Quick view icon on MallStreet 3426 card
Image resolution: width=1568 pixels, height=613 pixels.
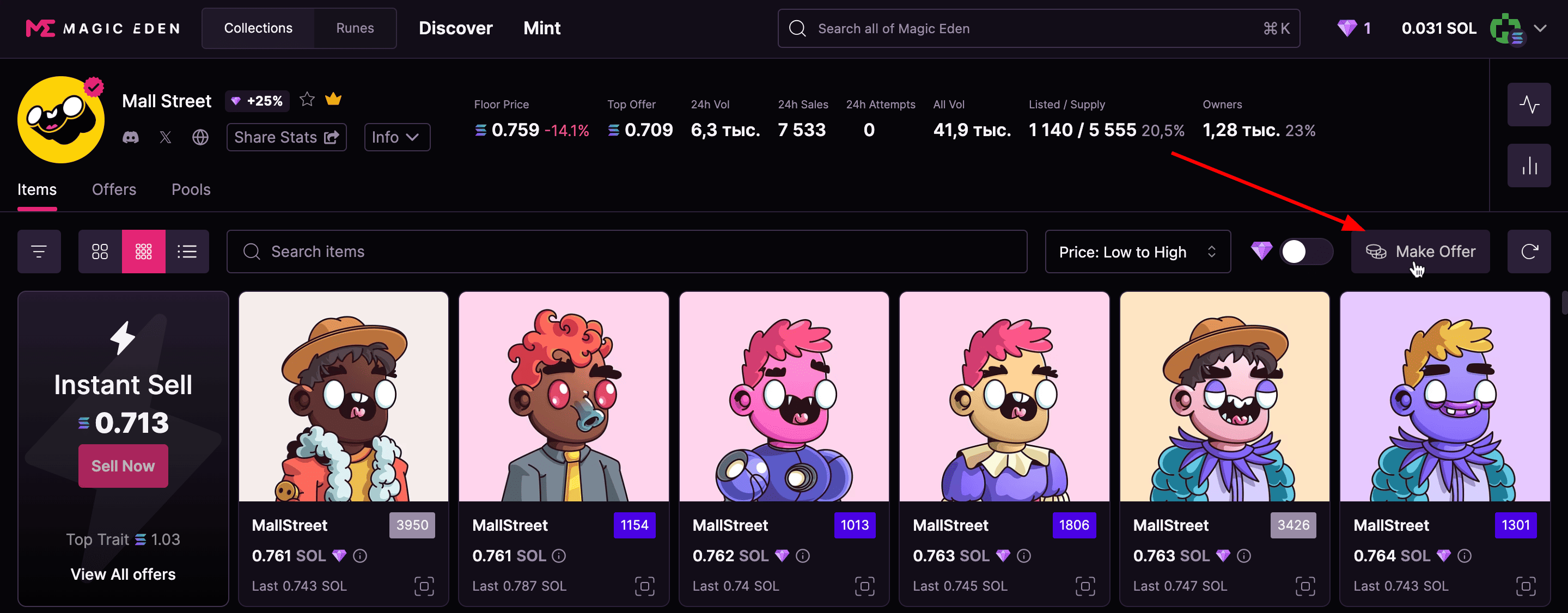(x=1305, y=586)
